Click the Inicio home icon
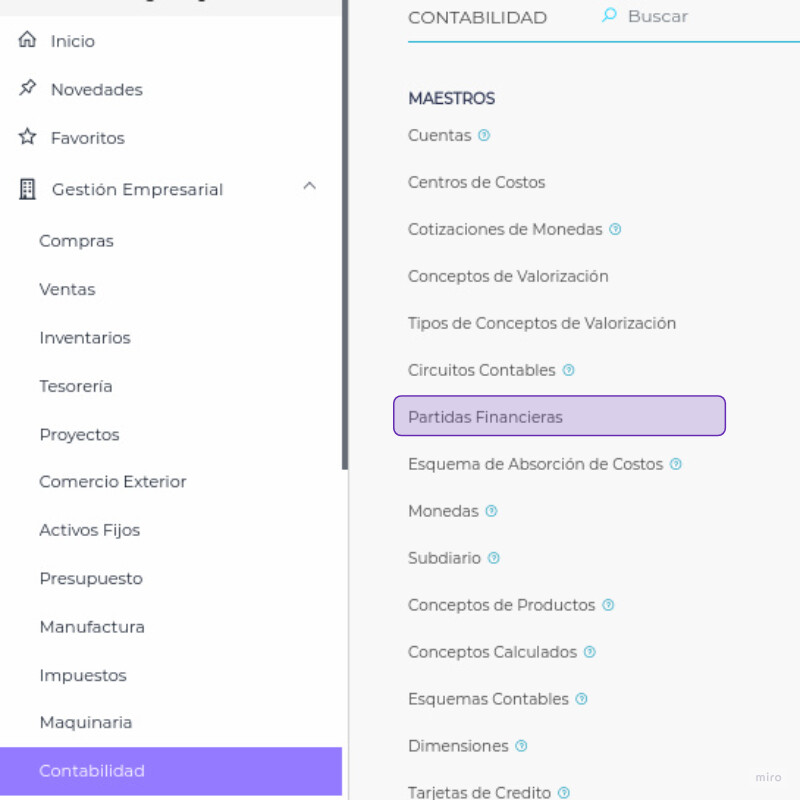 point(27,41)
